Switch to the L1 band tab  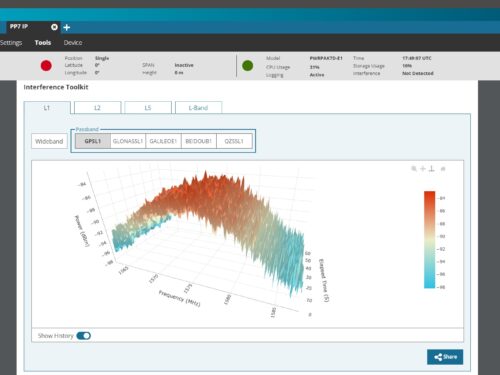[x=47, y=108]
